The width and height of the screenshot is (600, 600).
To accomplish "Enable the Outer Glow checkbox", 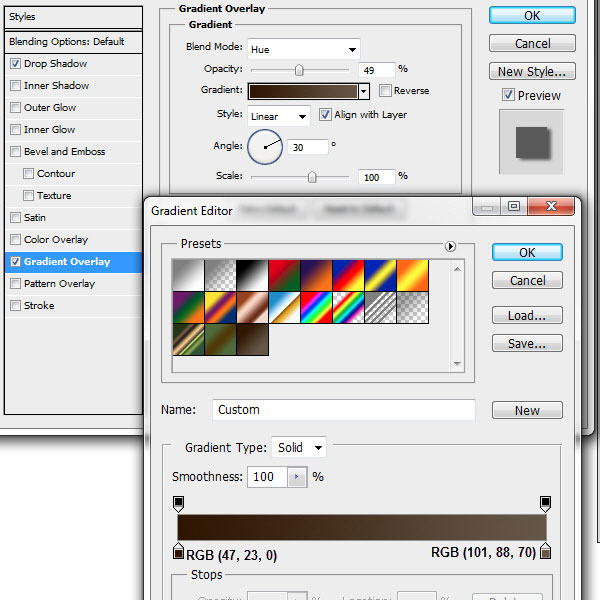I will [15, 108].
